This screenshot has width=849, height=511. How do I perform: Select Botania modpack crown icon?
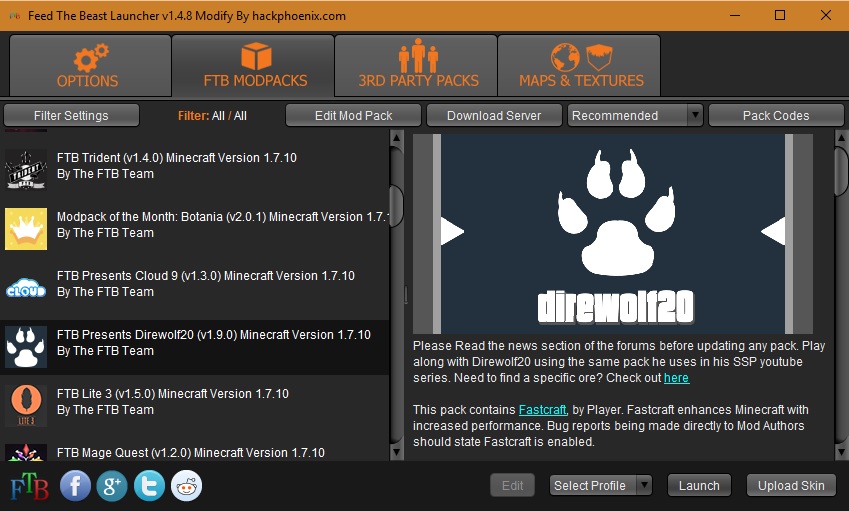coord(26,229)
